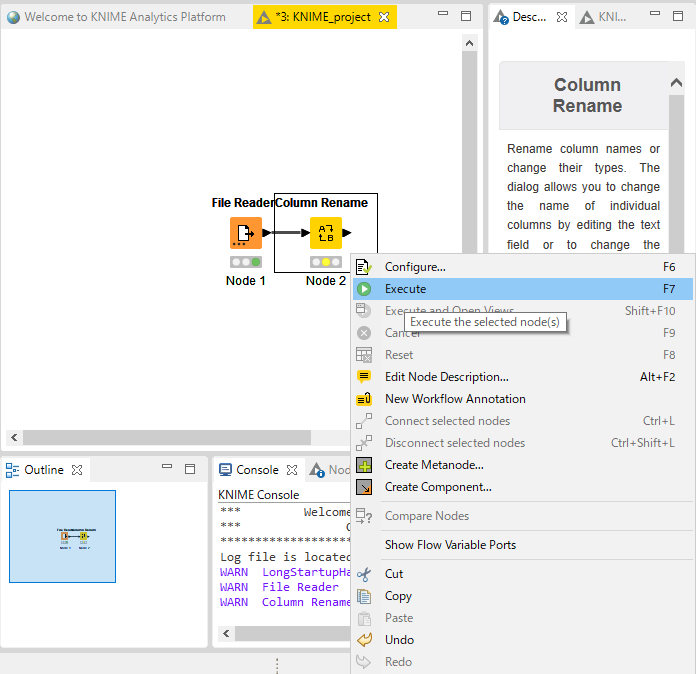Maximize the workflow editor panel
Screen dimensions: 696x674
(466, 16)
